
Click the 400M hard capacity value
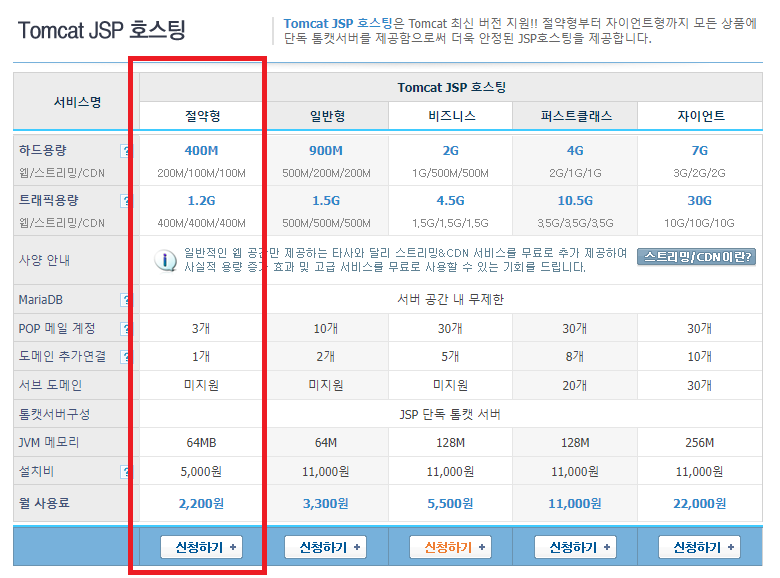pos(201,151)
